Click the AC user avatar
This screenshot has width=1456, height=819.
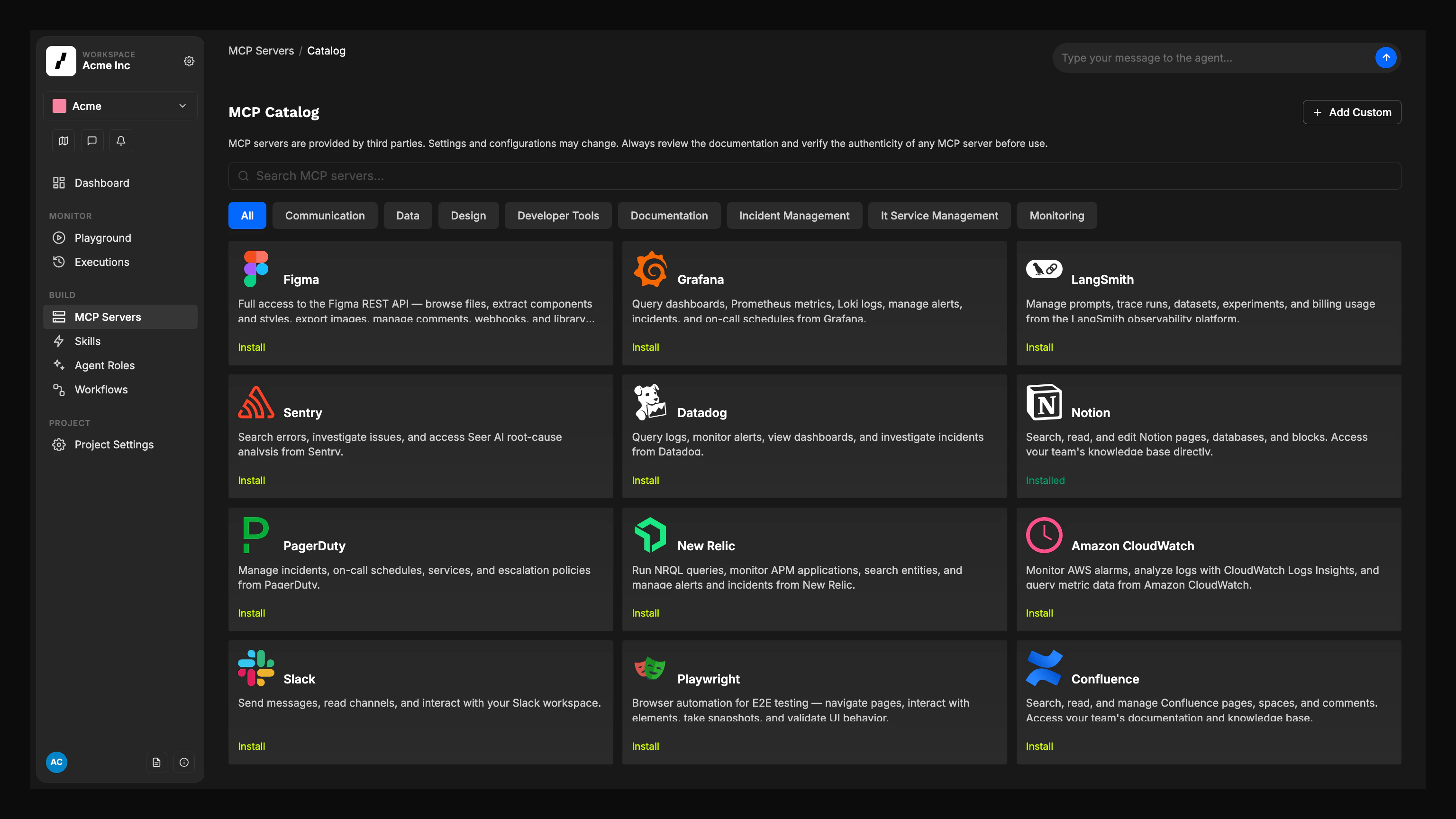[56, 762]
